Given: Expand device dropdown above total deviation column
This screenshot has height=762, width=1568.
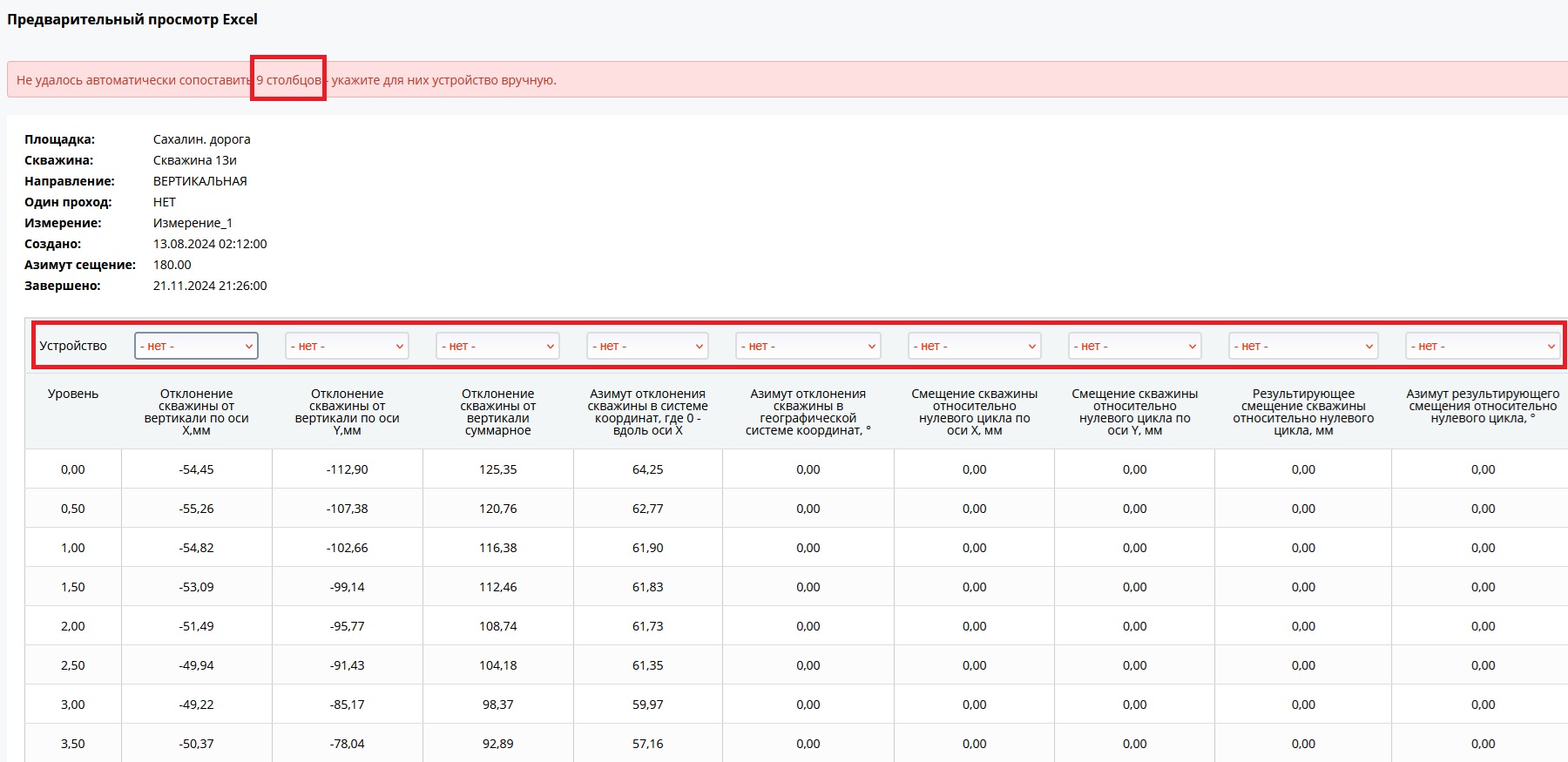Looking at the screenshot, I should point(497,347).
